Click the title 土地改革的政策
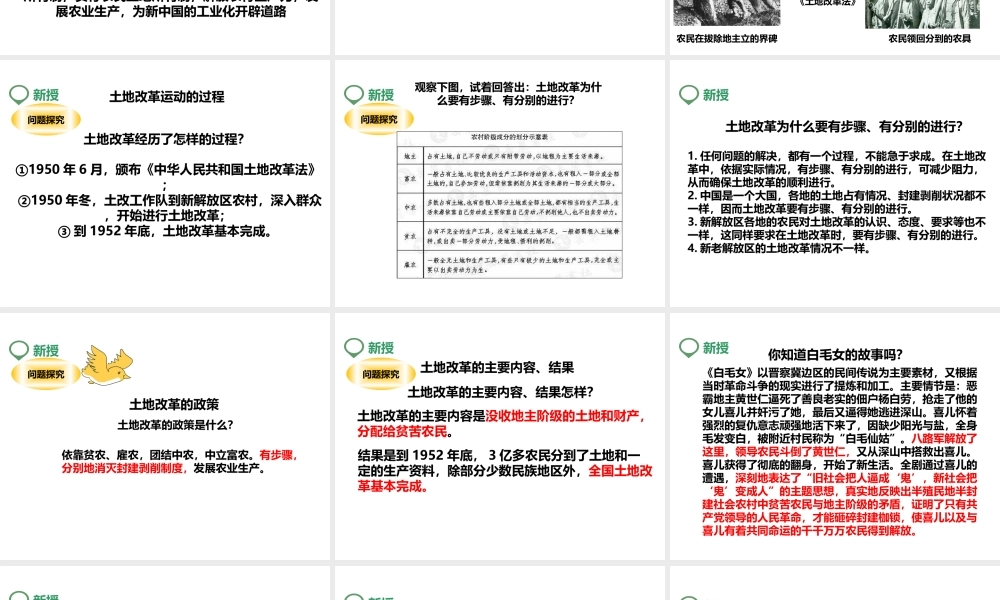This screenshot has height=600, width=1000. [174, 404]
